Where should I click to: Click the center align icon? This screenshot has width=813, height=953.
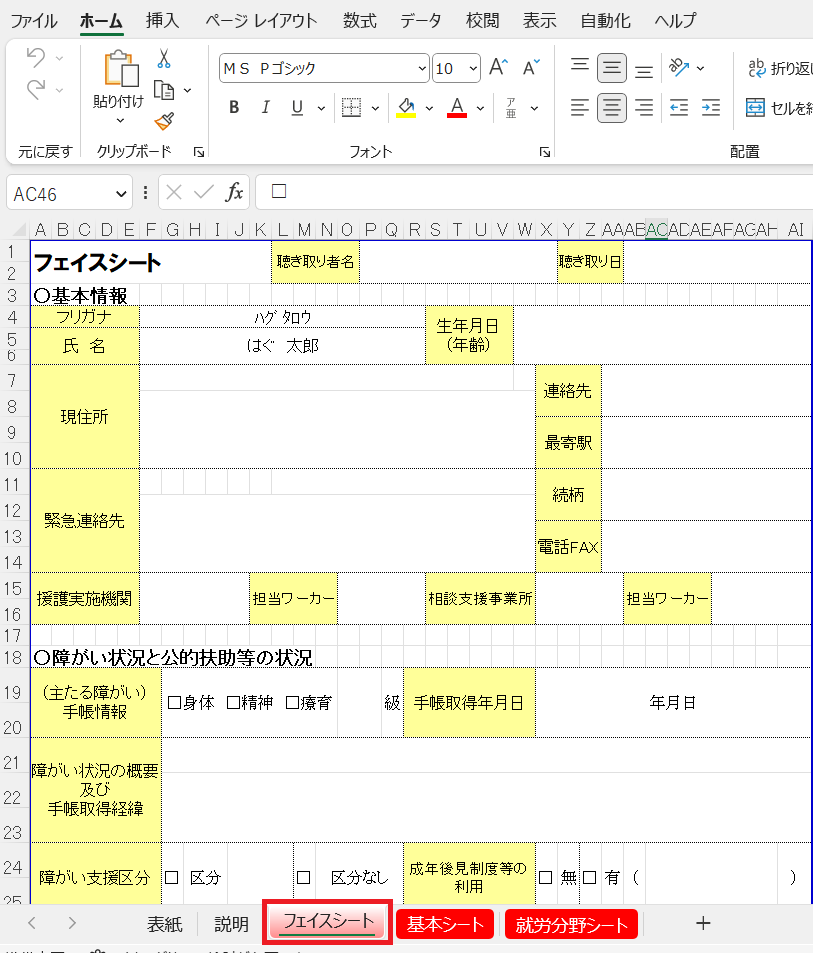(x=612, y=107)
